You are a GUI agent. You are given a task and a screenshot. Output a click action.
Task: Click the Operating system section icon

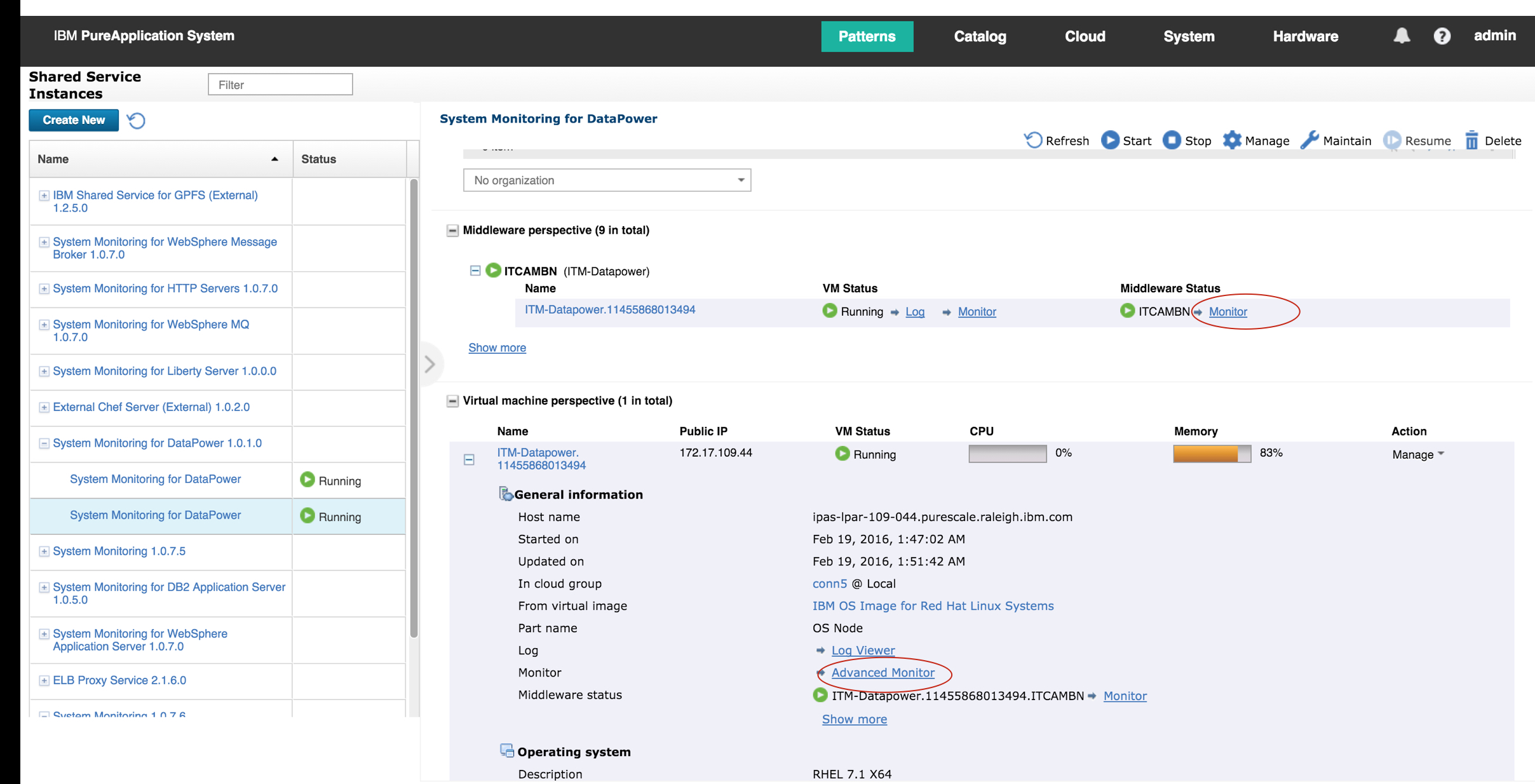point(506,751)
